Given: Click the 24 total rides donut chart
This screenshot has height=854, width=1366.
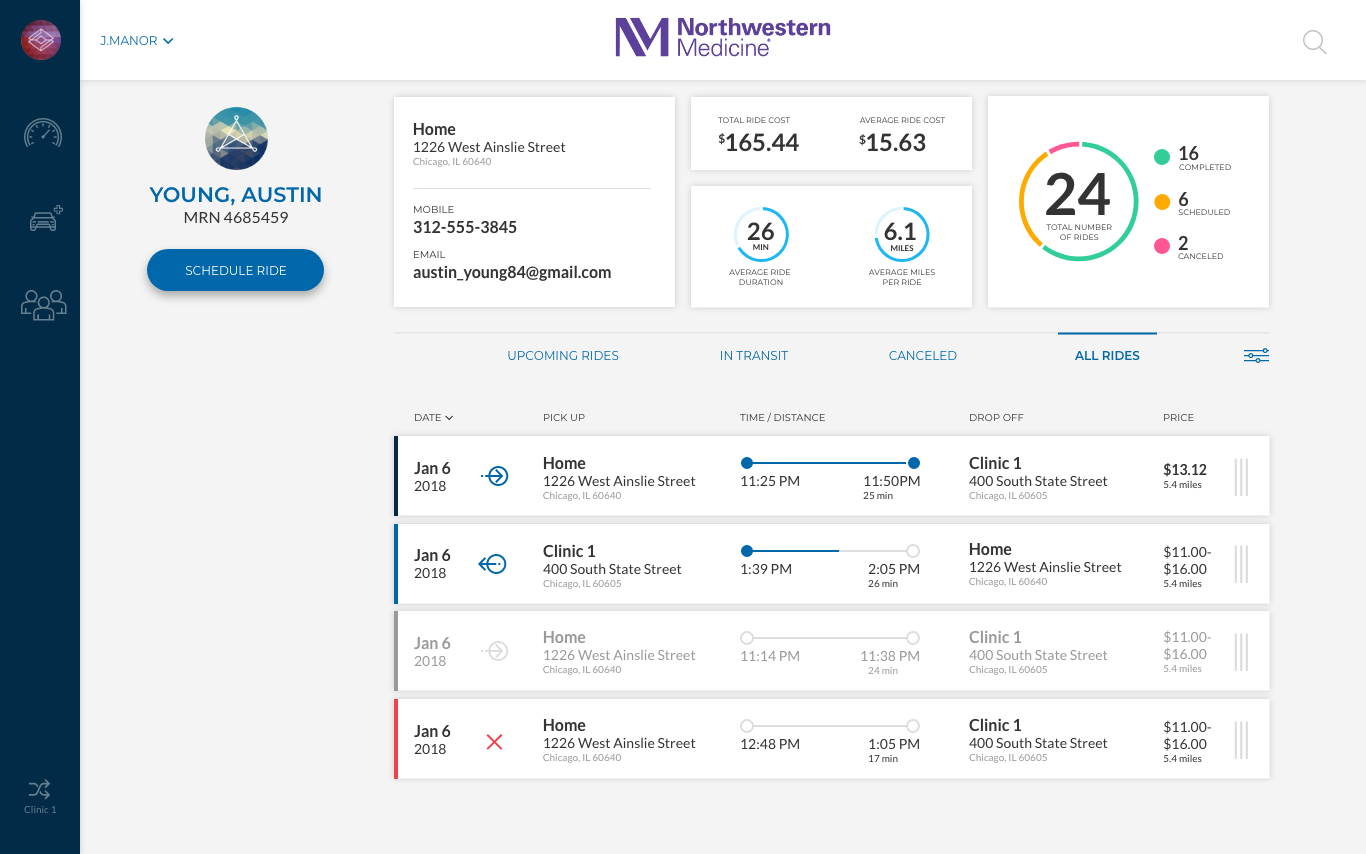Looking at the screenshot, I should coord(1078,201).
